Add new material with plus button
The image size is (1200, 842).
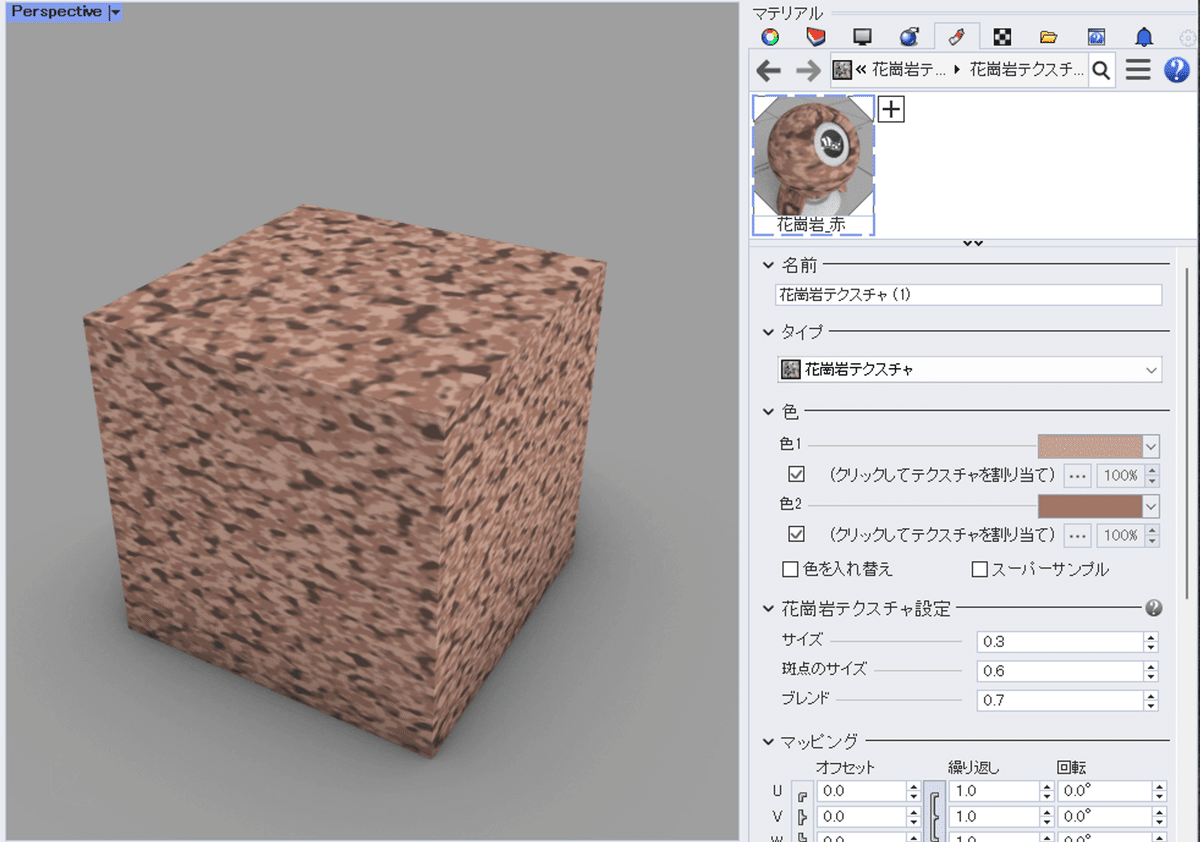tap(891, 110)
